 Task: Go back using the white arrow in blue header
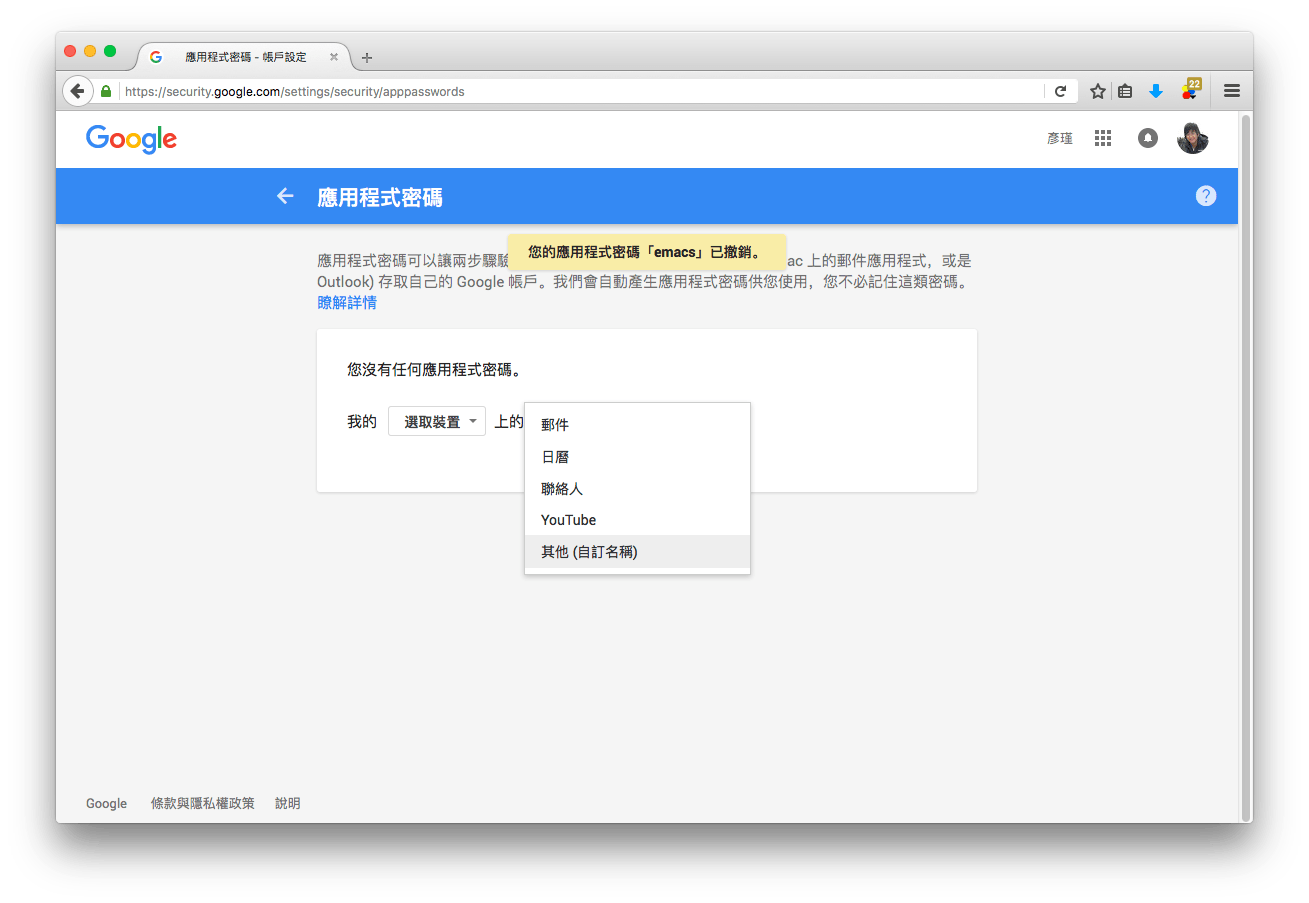pyautogui.click(x=285, y=196)
